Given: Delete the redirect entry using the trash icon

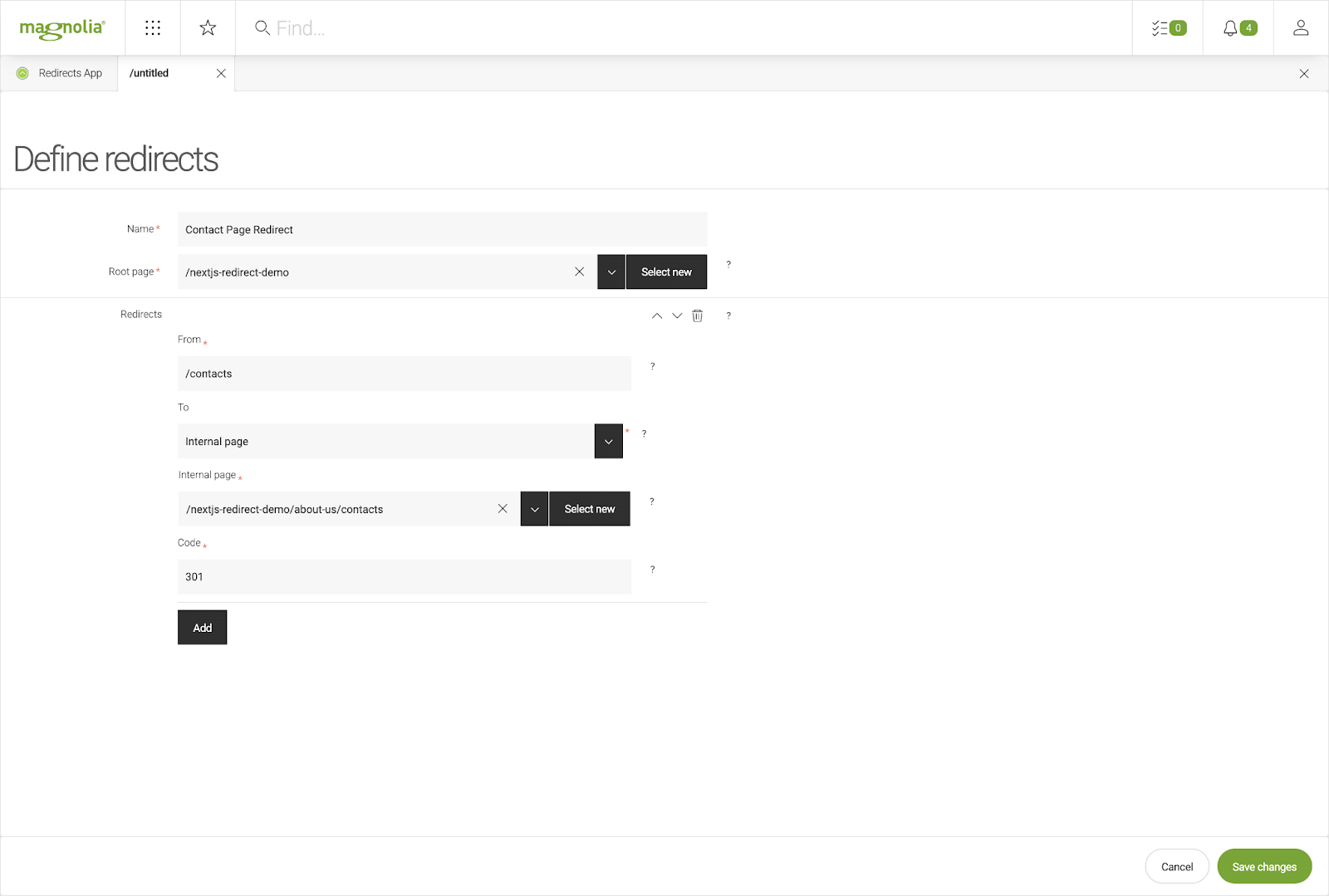Looking at the screenshot, I should [x=698, y=316].
